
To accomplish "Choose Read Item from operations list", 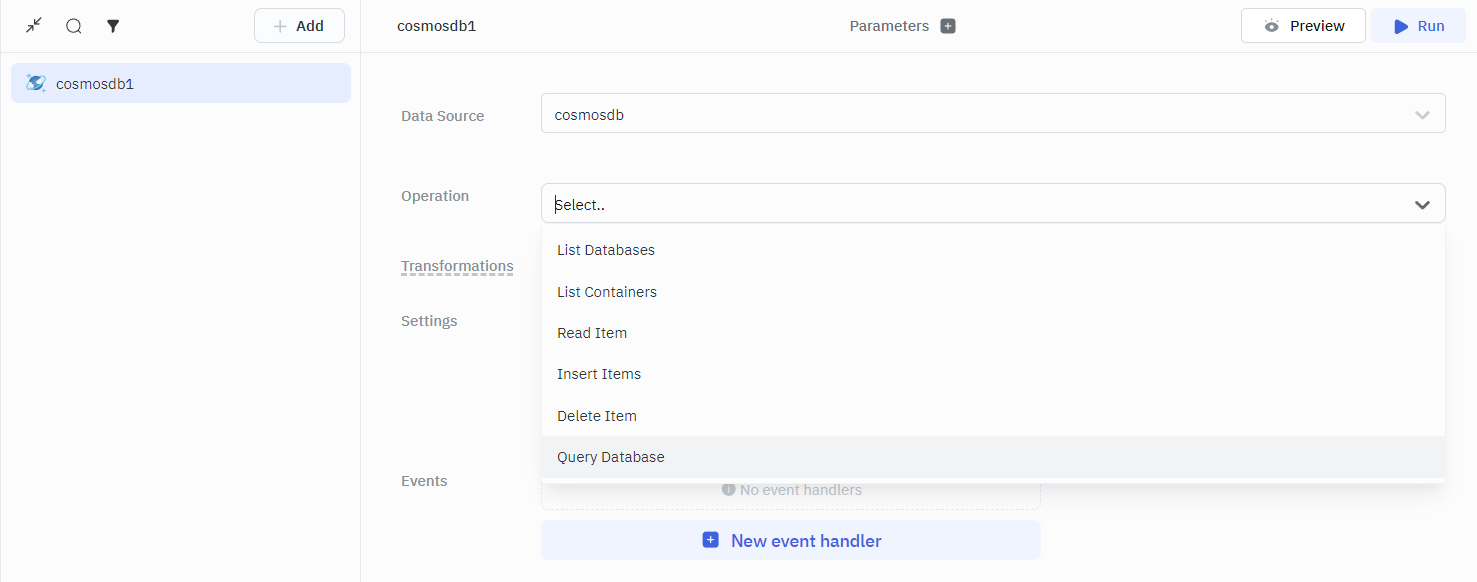I will [x=592, y=333].
